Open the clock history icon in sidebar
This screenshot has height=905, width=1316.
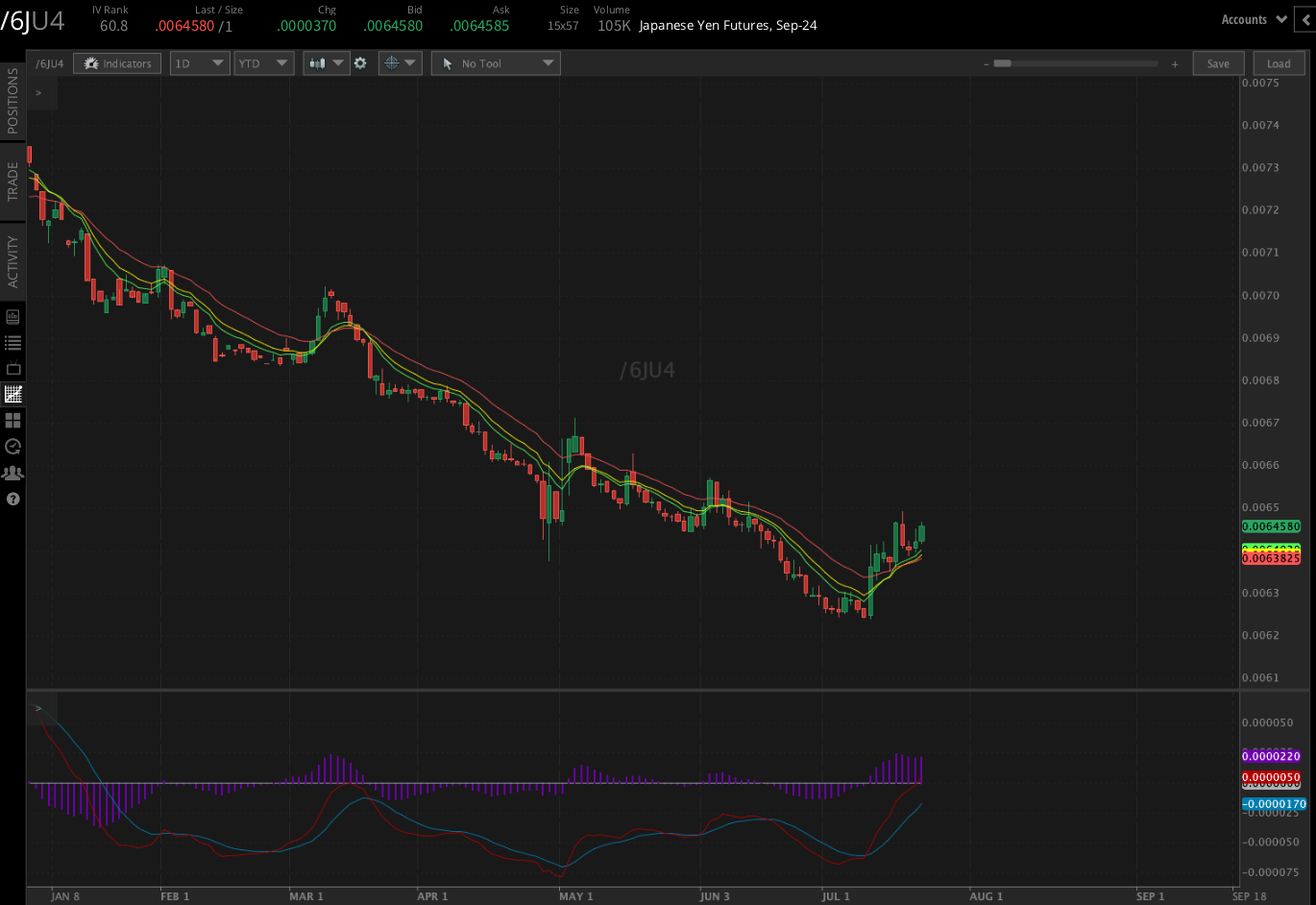tap(12, 446)
